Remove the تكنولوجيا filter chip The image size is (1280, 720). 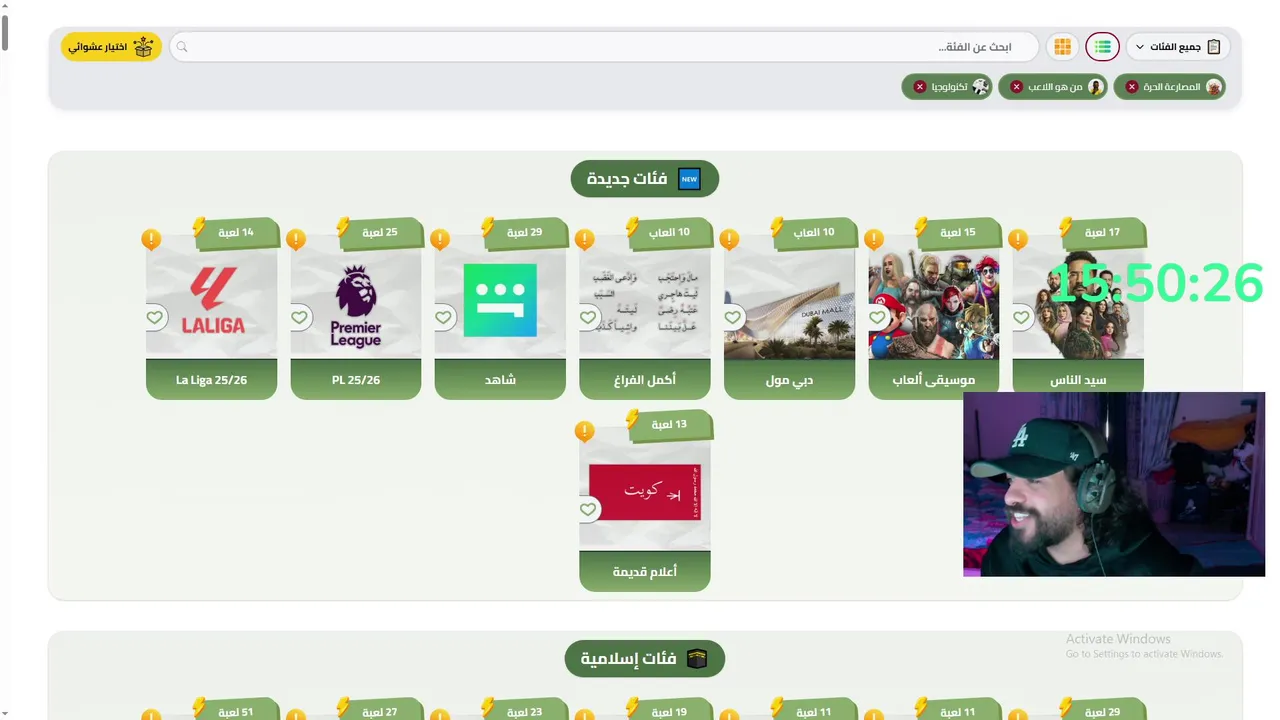920,87
